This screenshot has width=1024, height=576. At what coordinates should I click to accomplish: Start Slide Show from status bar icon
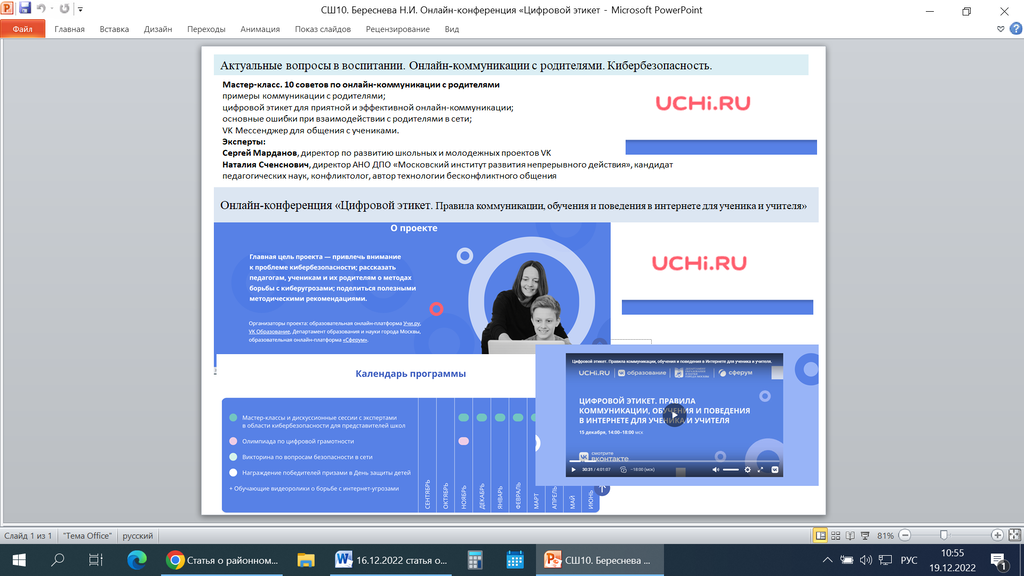865,536
